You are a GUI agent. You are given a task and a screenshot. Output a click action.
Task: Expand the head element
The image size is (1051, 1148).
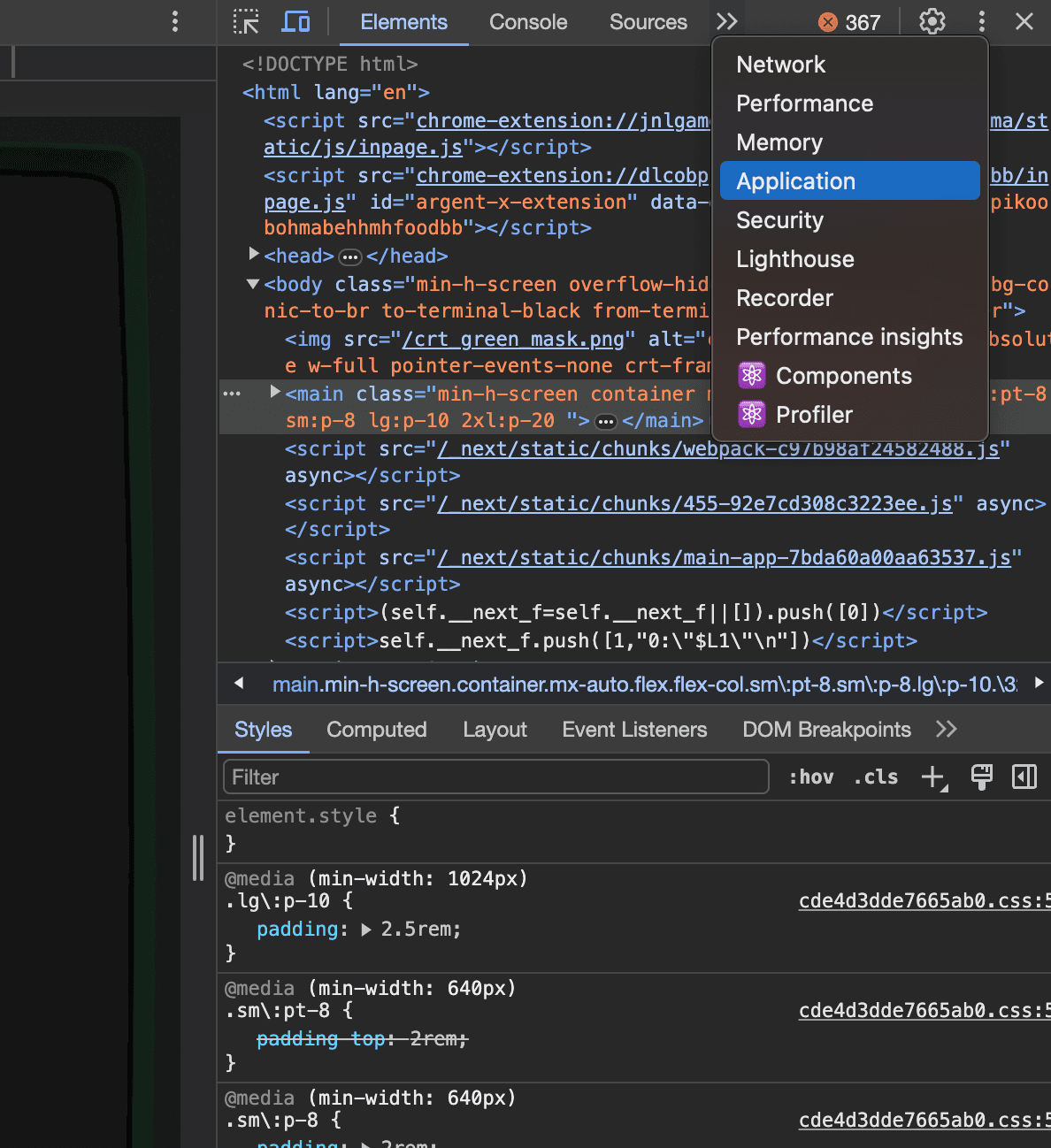[x=255, y=255]
